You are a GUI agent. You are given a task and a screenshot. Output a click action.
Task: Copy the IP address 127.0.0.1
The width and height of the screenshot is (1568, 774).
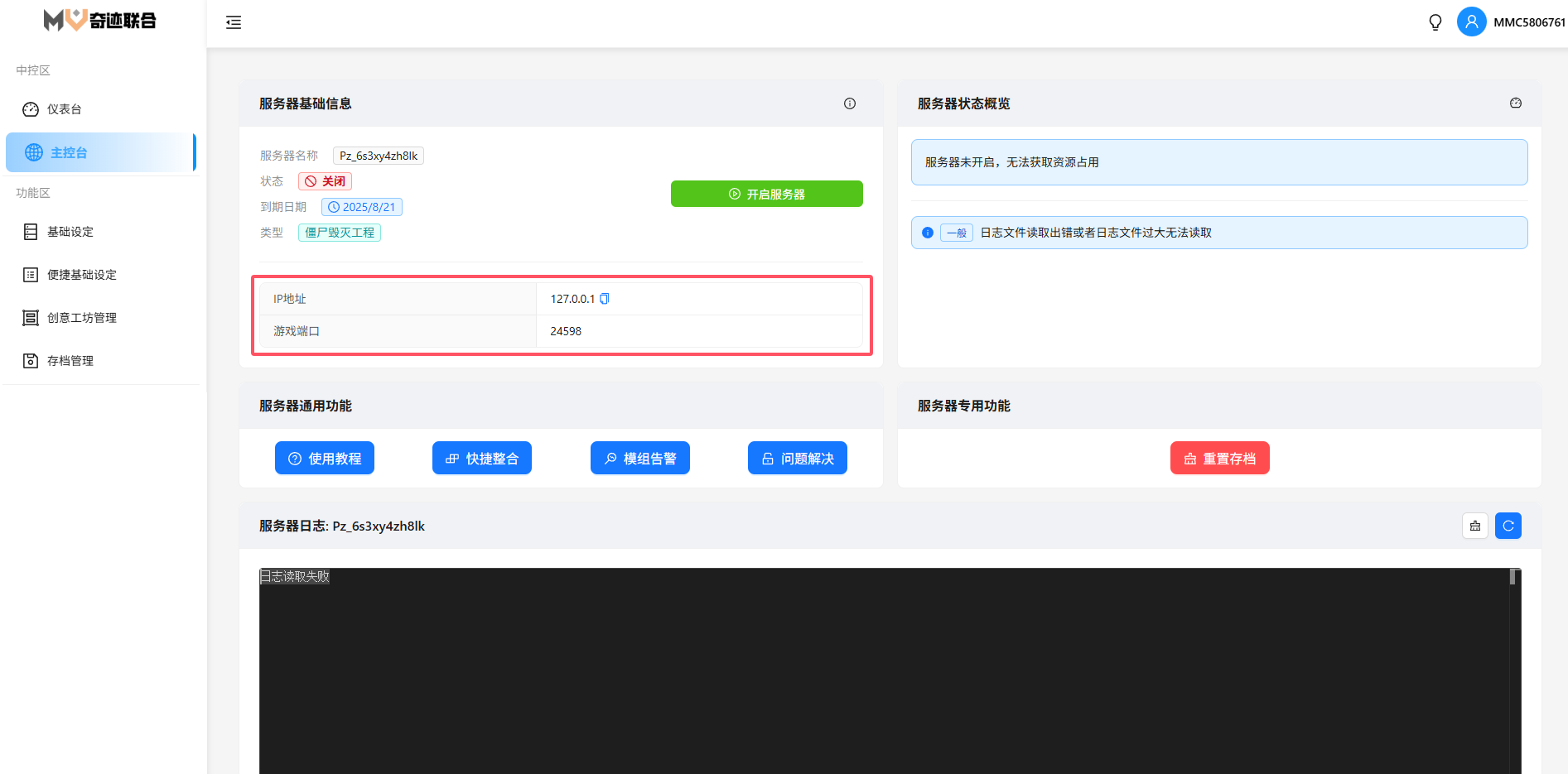(605, 299)
